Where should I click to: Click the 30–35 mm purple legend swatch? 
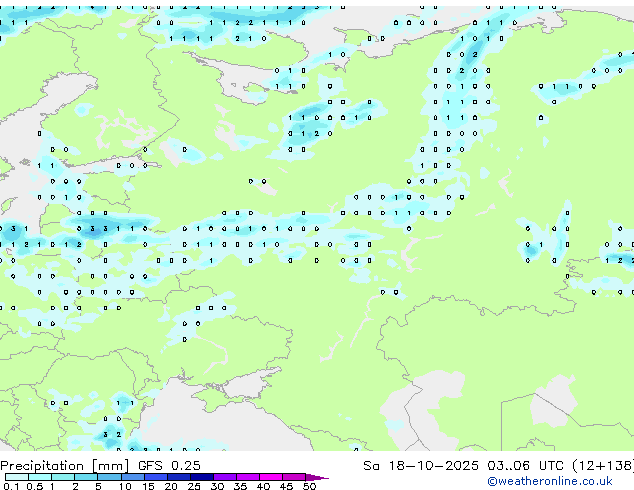tap(225, 477)
